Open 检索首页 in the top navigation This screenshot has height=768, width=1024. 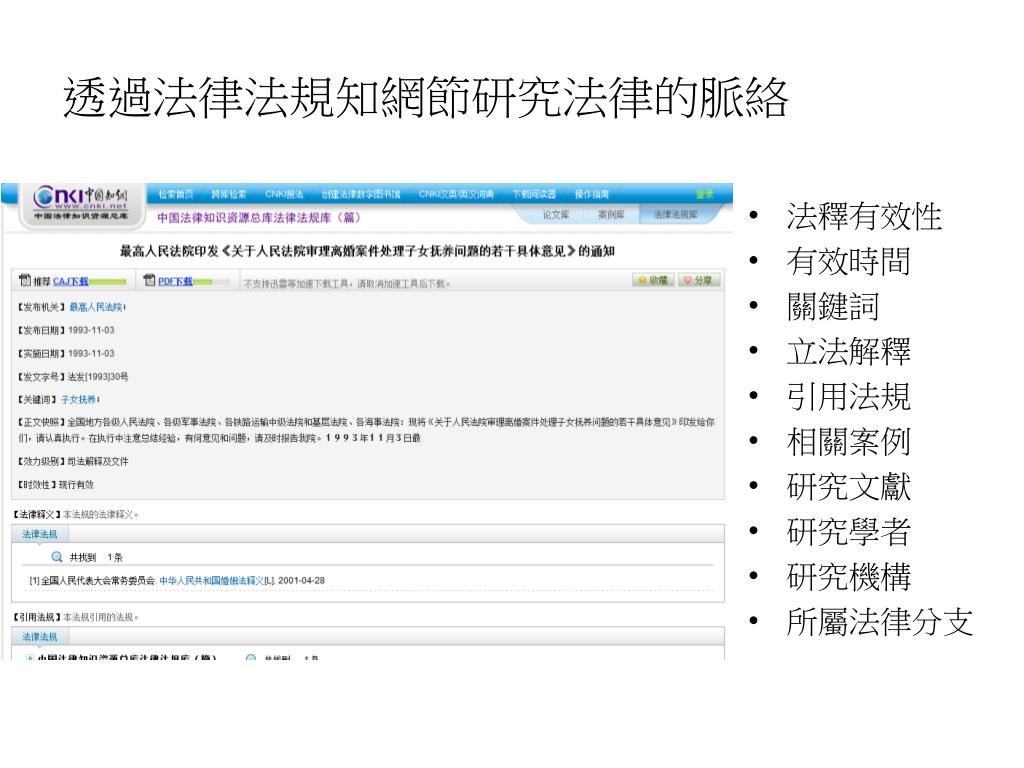coord(175,194)
